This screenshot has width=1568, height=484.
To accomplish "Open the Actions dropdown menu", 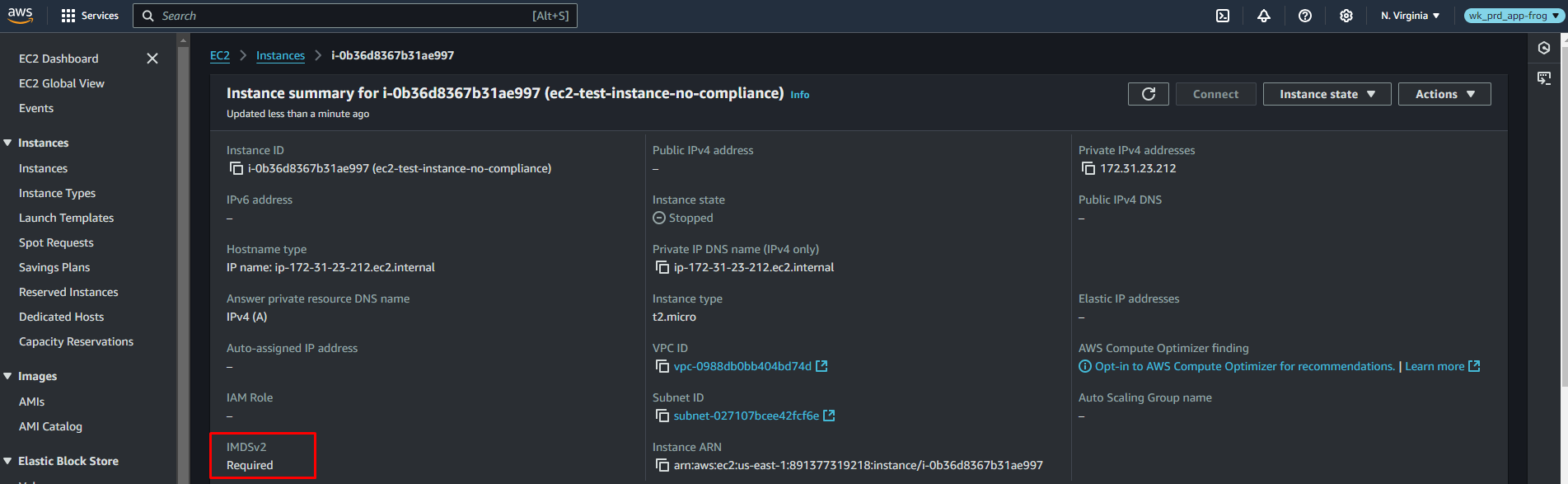I will tap(1444, 94).
